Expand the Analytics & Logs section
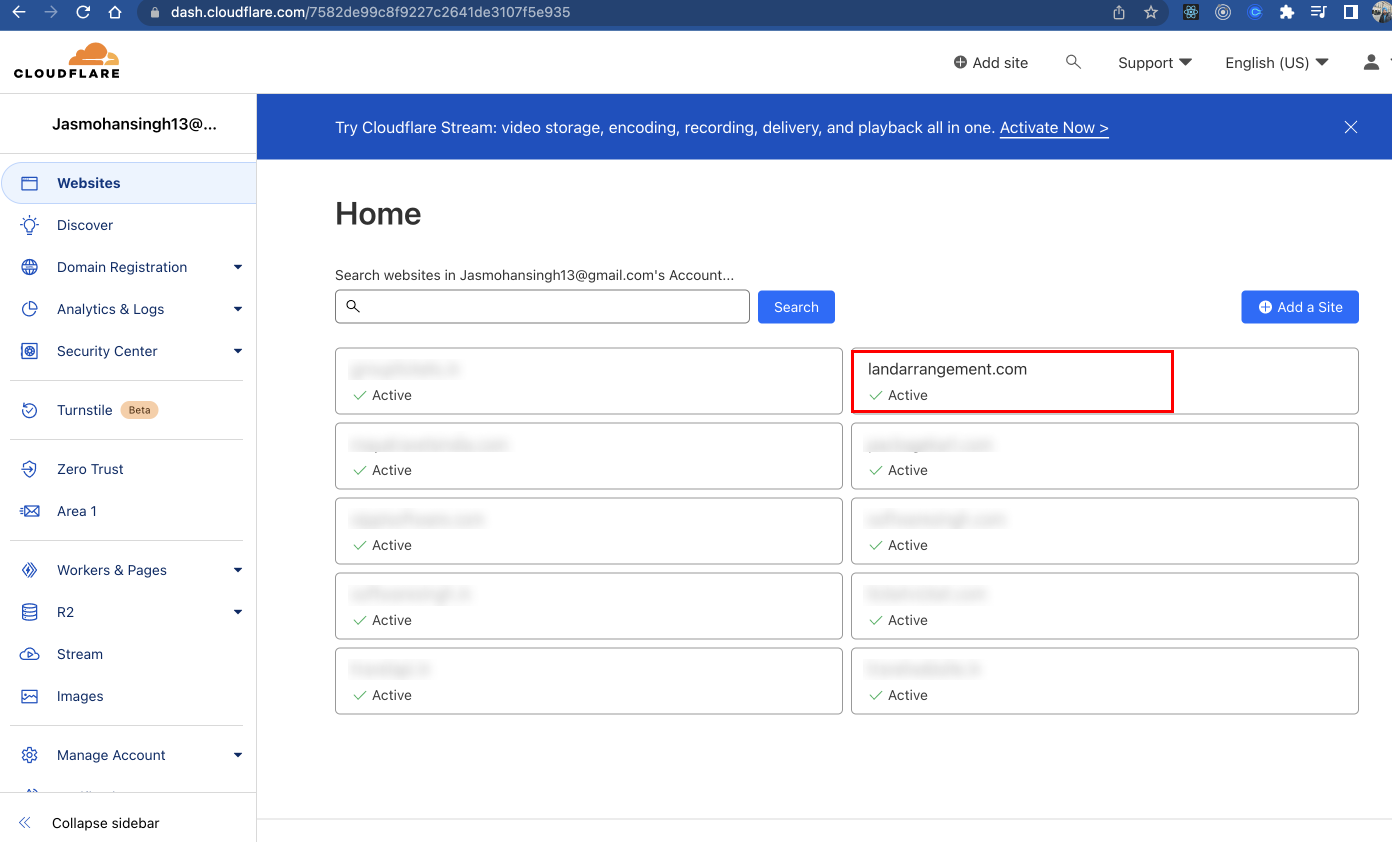Screen dimensions: 1392x842 click(x=237, y=309)
